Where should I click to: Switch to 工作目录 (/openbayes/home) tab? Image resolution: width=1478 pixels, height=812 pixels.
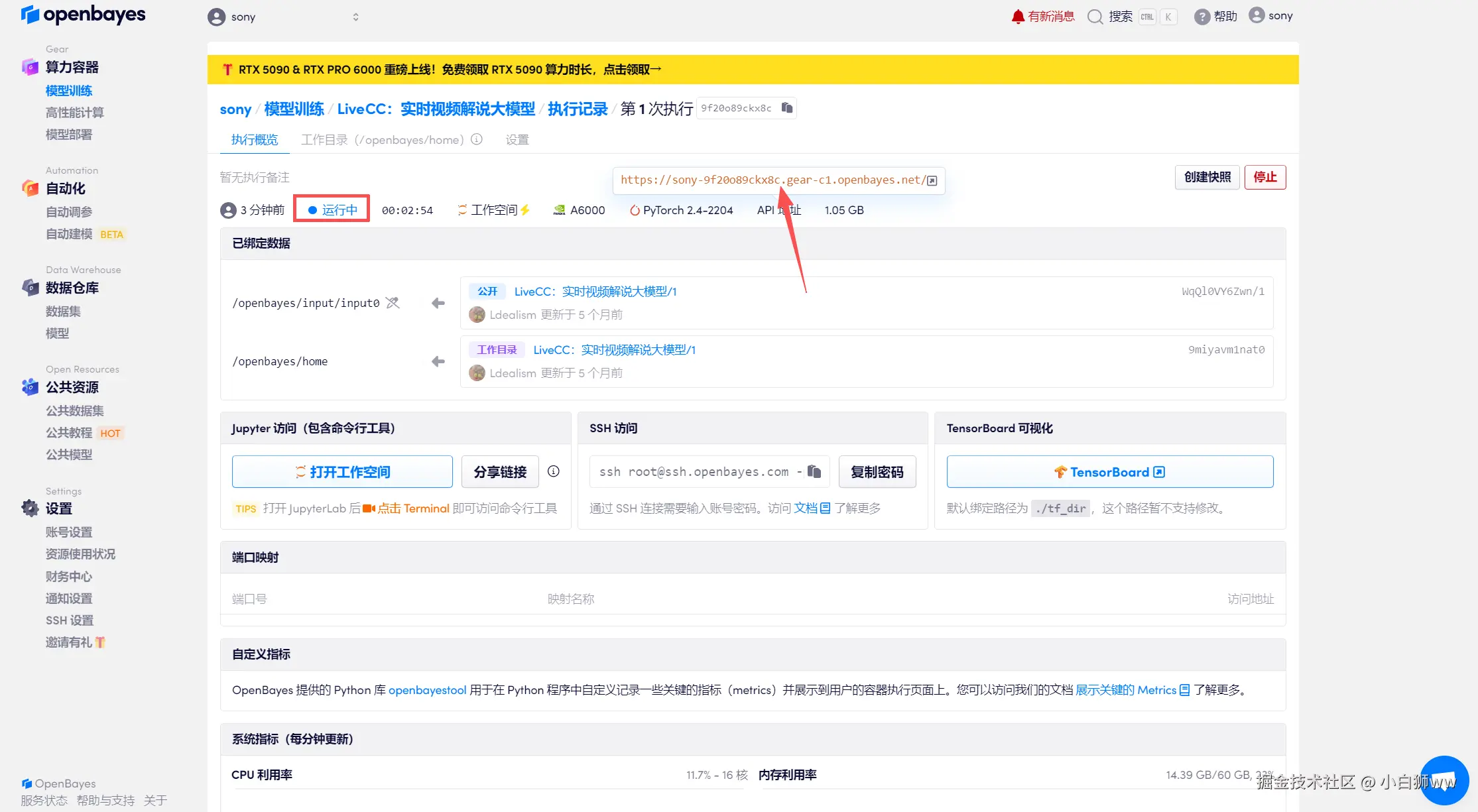[x=382, y=140]
